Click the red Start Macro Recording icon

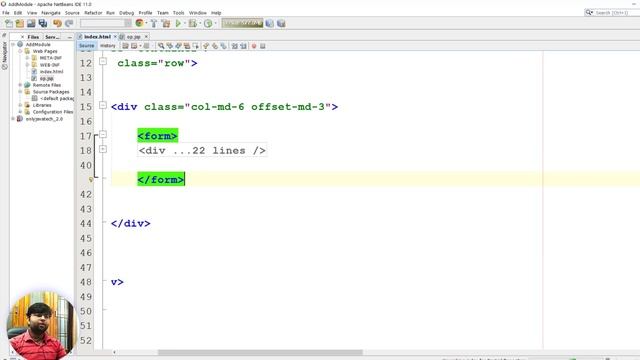254,46
